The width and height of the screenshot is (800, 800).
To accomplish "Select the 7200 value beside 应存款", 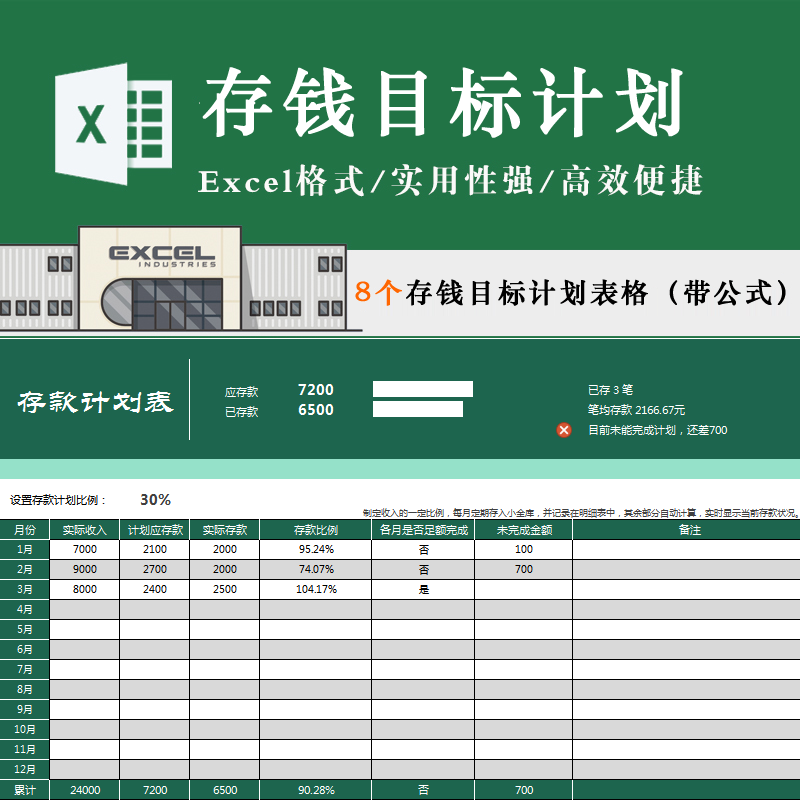I will click(x=316, y=390).
